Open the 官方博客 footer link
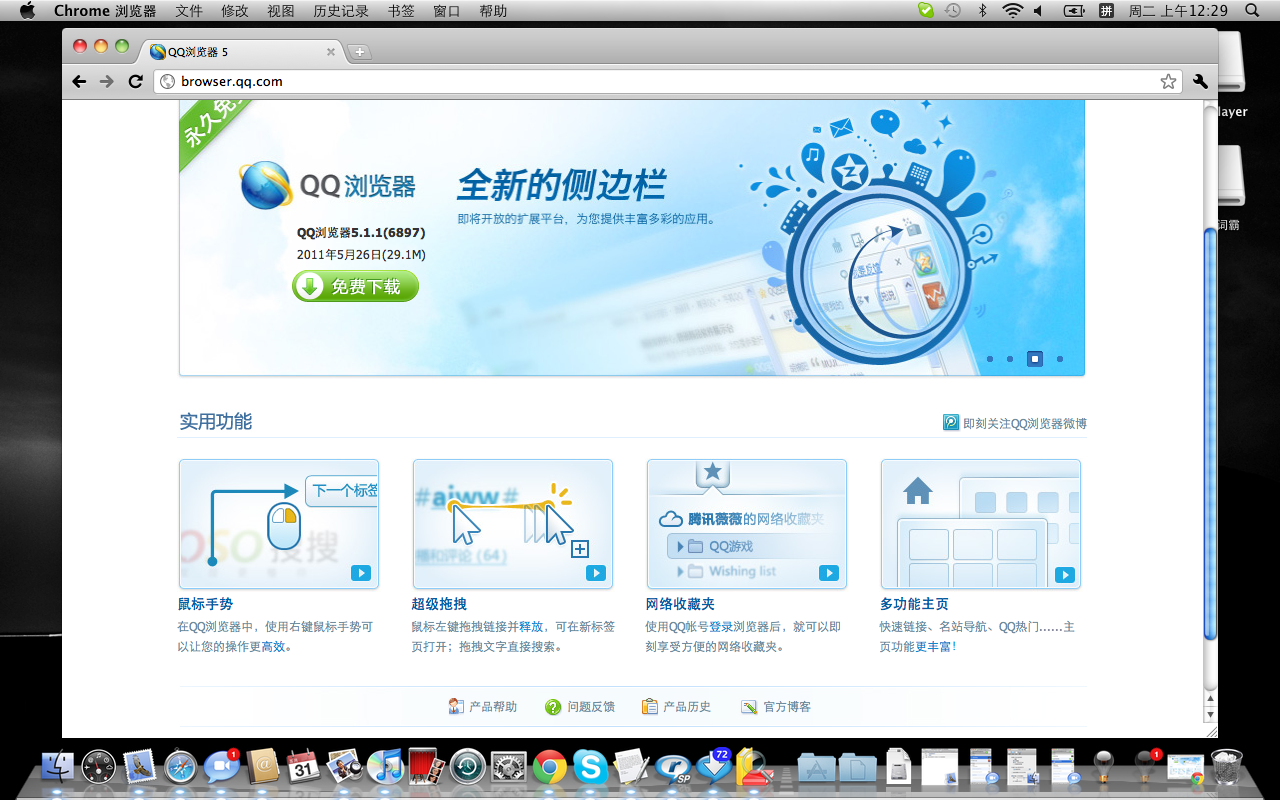The width and height of the screenshot is (1280, 800). [x=787, y=707]
